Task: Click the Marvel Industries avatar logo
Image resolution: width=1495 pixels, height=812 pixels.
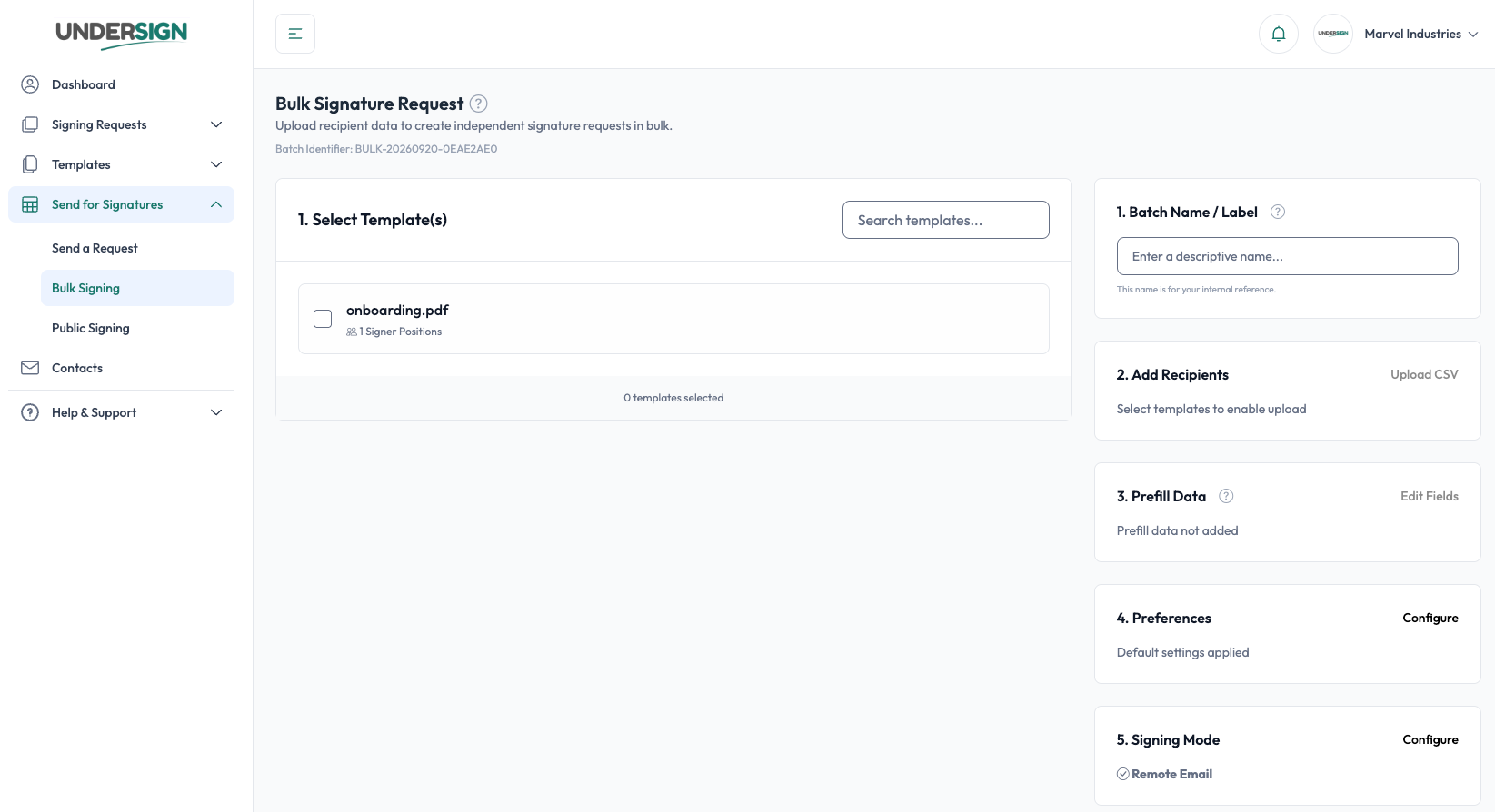Action: 1333,34
